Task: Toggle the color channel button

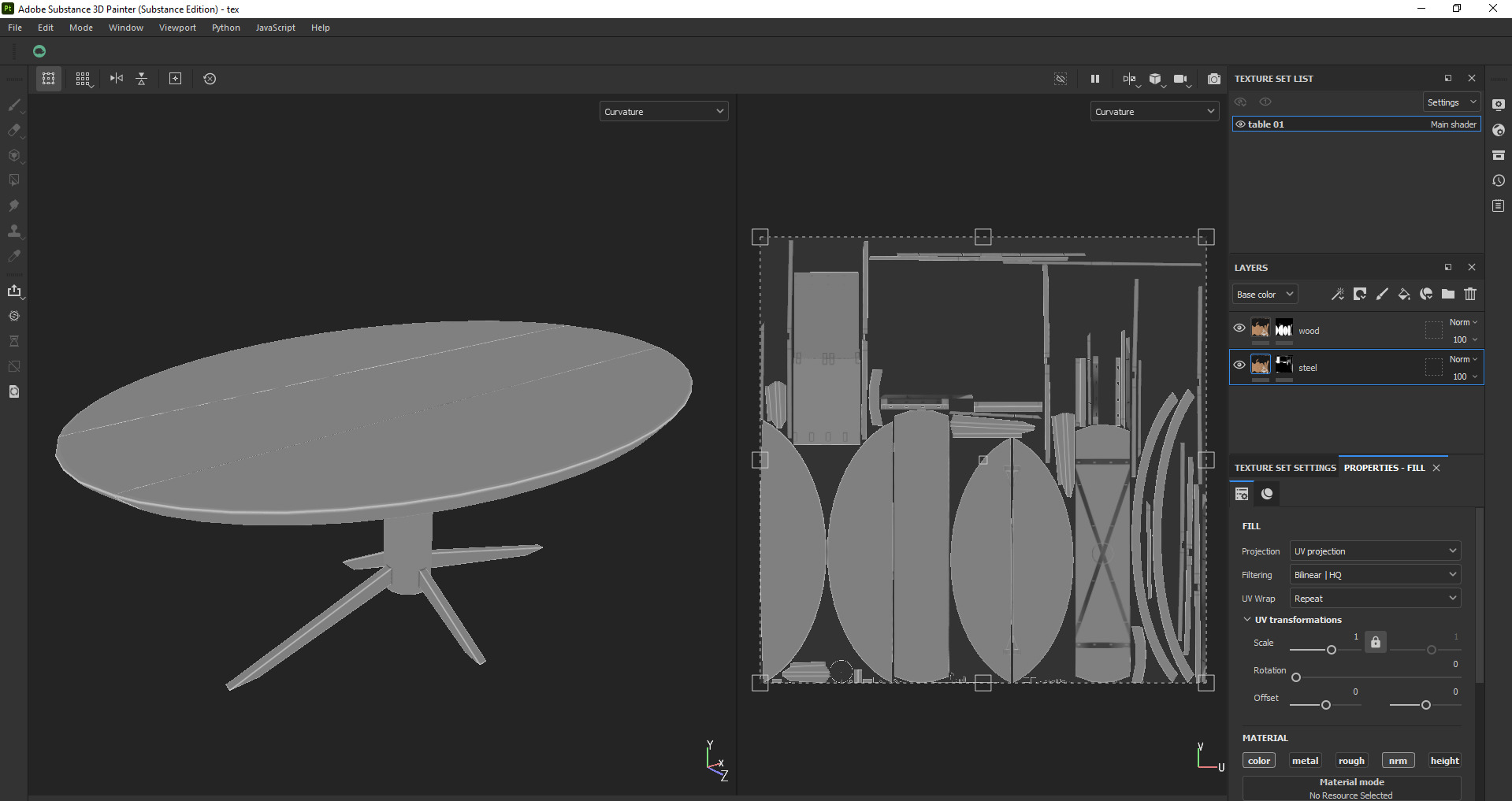Action: pyautogui.click(x=1259, y=761)
